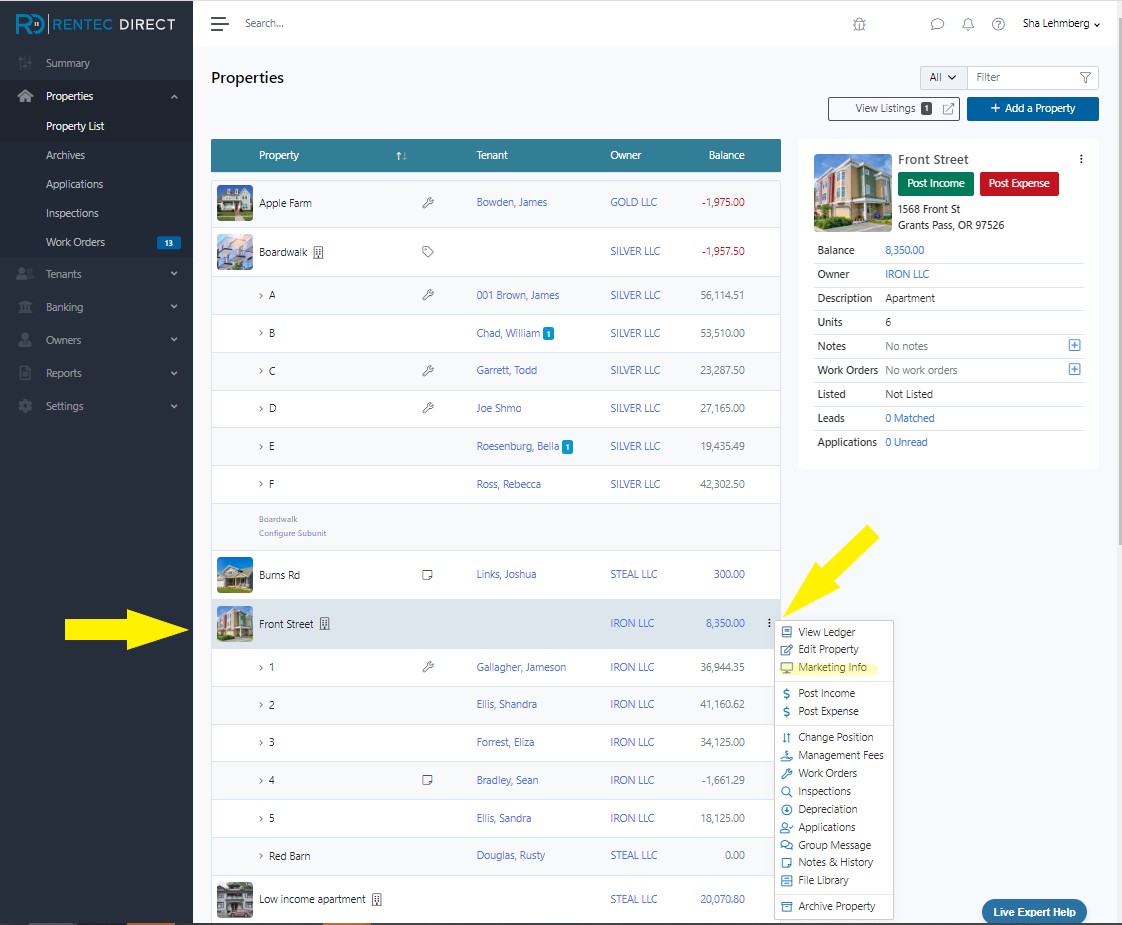1122x925 pixels.
Task: Expand the Reports sidebar section
Action: (174, 373)
